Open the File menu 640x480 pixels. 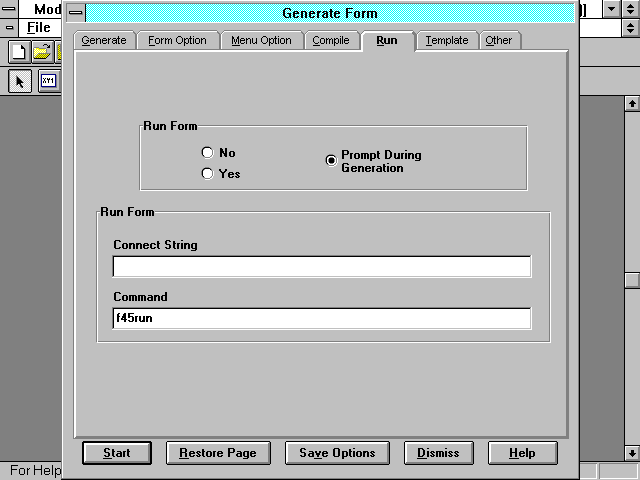[x=38, y=28]
